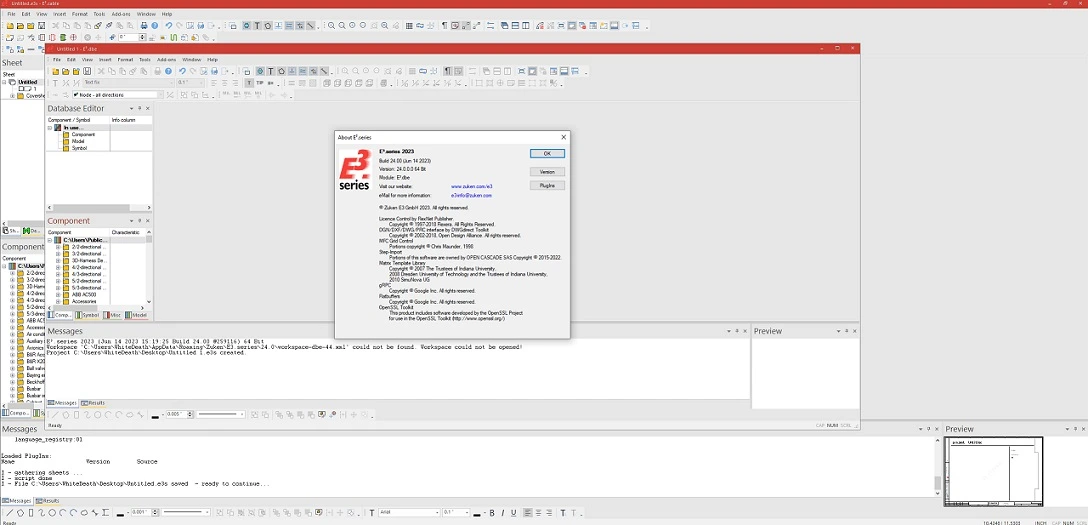Click line color swatch in E3.dbe bottom toolbar
1088x525 pixels.
pyautogui.click(x=155, y=415)
